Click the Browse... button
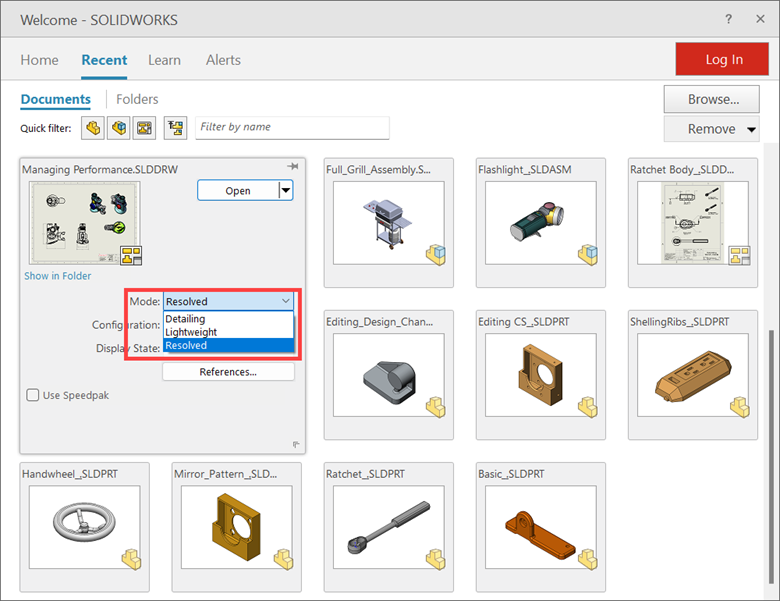Image resolution: width=780 pixels, height=601 pixels. [x=711, y=99]
